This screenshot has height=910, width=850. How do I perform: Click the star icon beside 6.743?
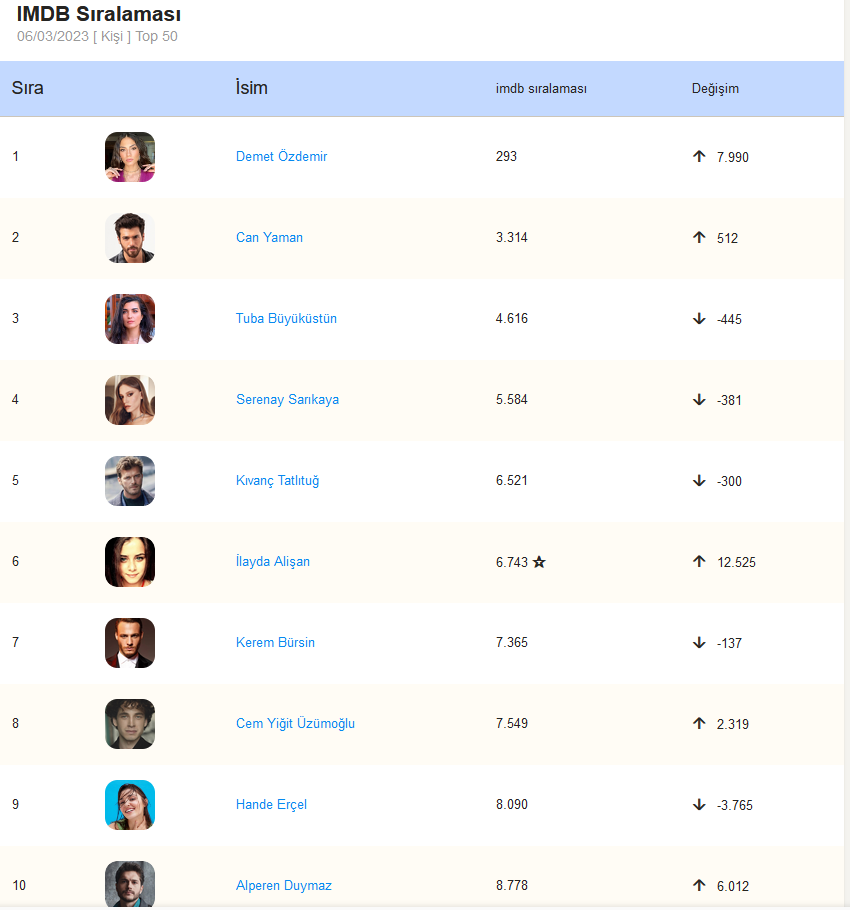pos(539,562)
